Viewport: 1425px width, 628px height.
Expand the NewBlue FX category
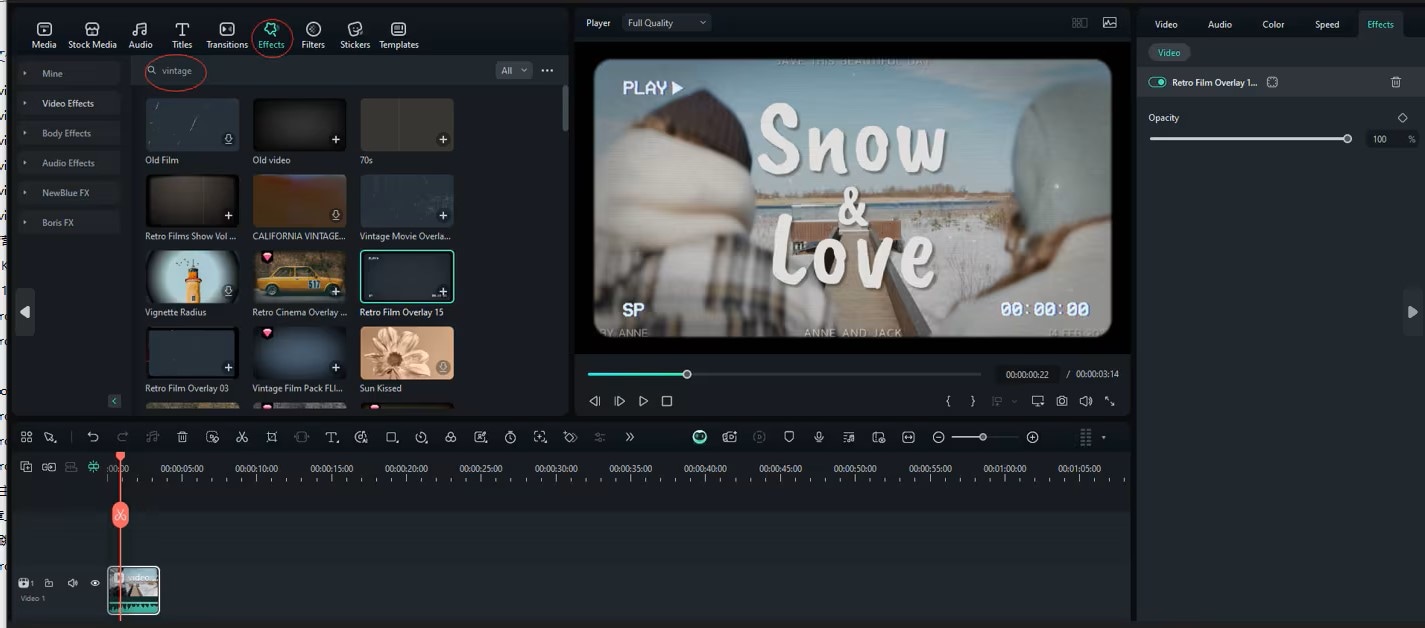[x=68, y=193]
